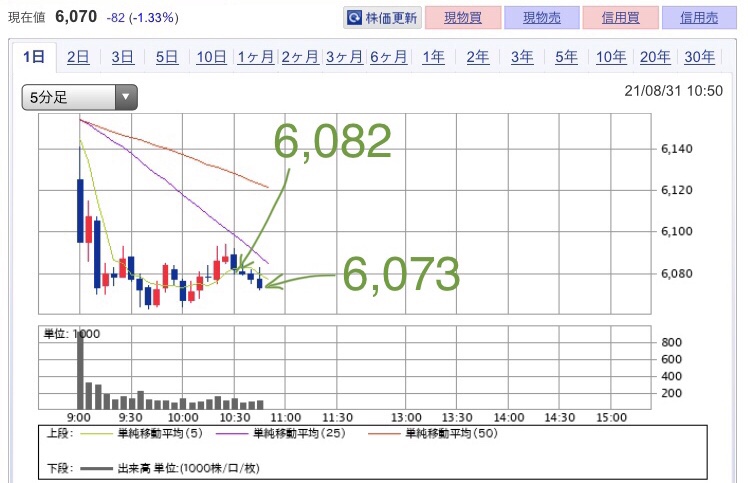Switch to the 2年 period tab

pyautogui.click(x=478, y=57)
